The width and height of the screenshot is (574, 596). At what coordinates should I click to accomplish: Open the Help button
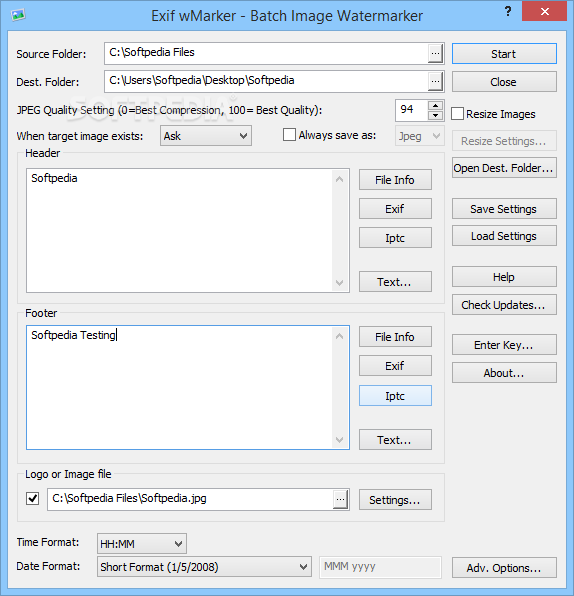point(504,277)
